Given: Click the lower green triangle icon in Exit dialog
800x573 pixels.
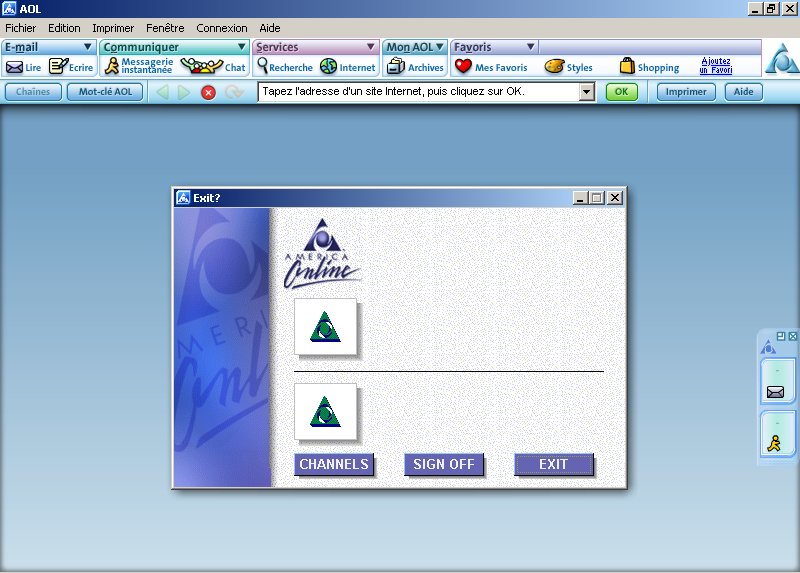Looking at the screenshot, I should point(326,412).
